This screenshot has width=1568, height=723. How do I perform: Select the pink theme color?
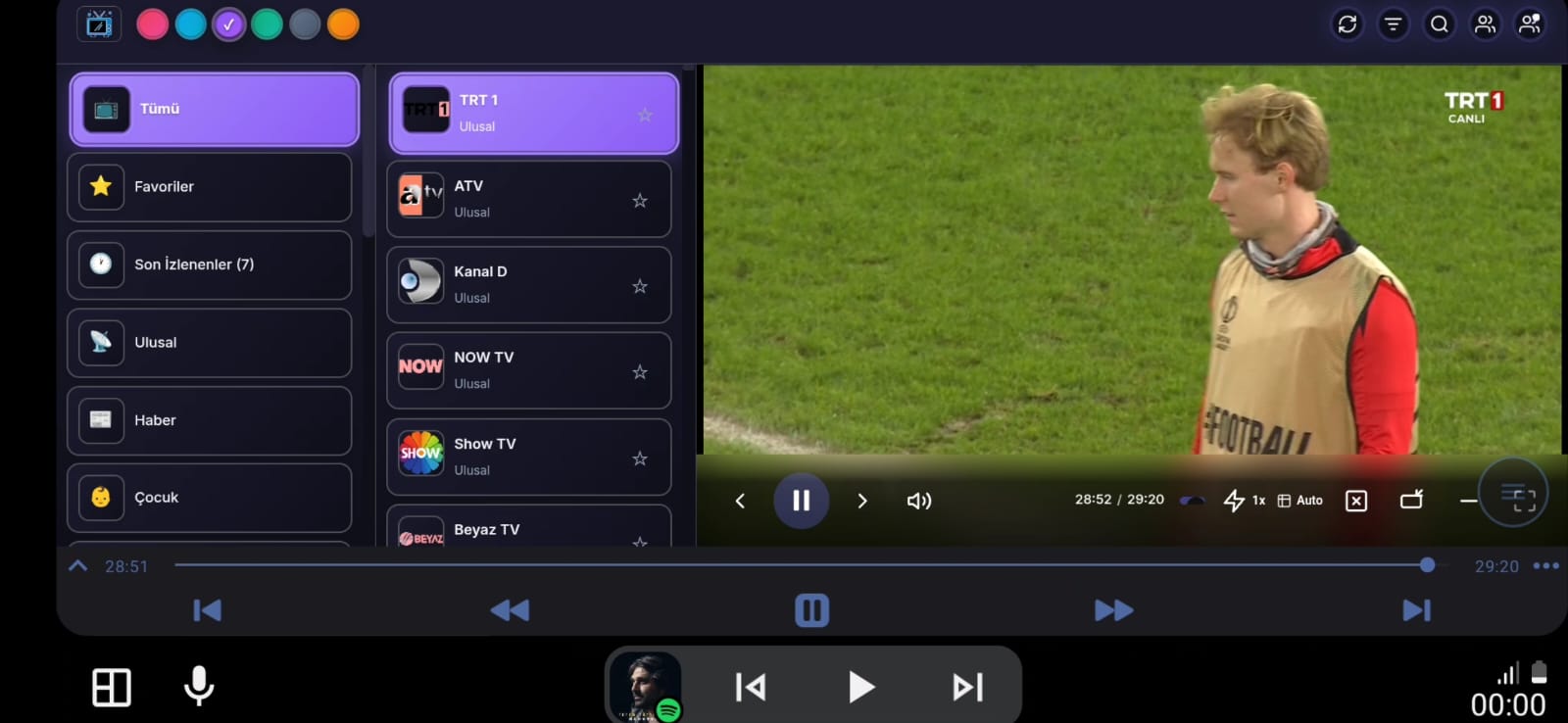coord(152,24)
